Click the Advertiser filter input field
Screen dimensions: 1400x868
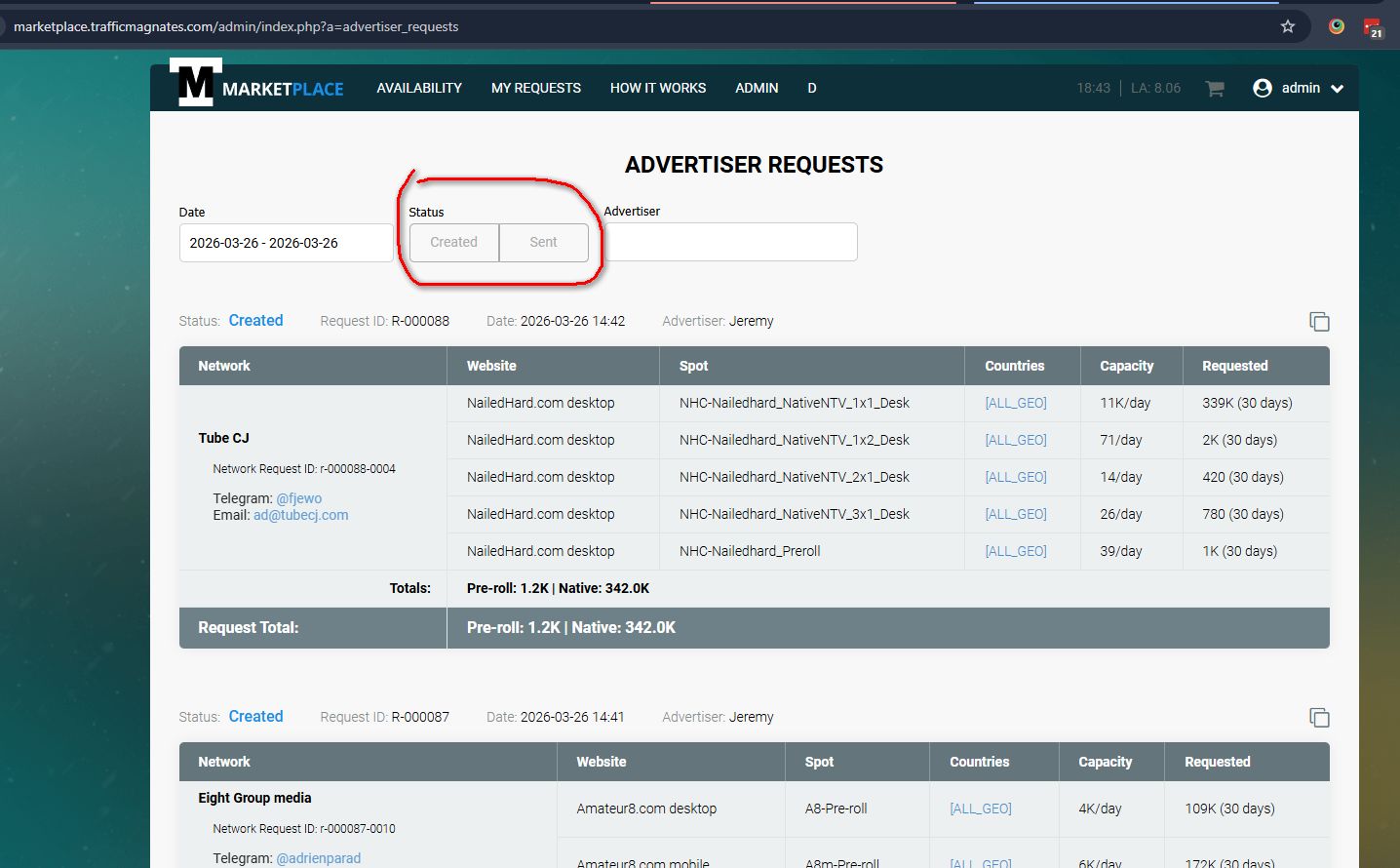pyautogui.click(x=731, y=242)
